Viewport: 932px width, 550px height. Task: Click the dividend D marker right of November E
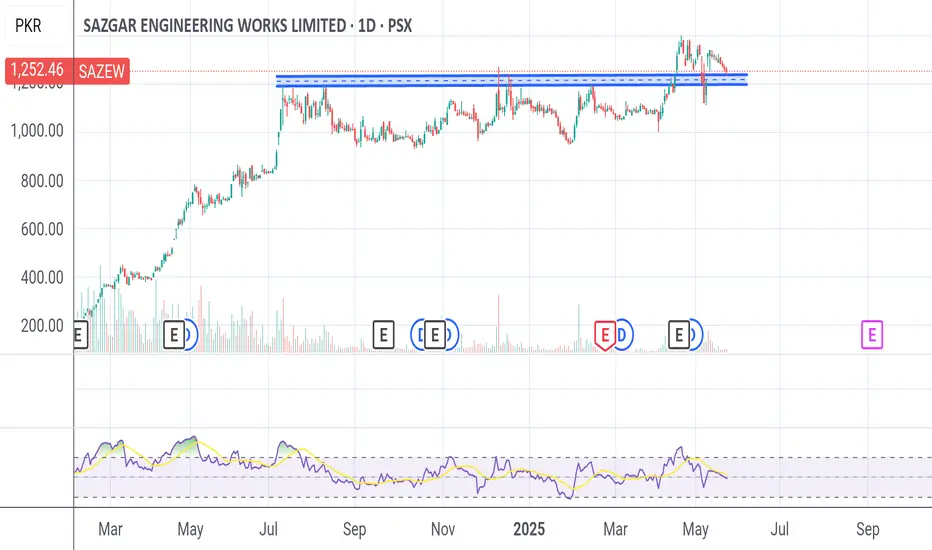[452, 335]
